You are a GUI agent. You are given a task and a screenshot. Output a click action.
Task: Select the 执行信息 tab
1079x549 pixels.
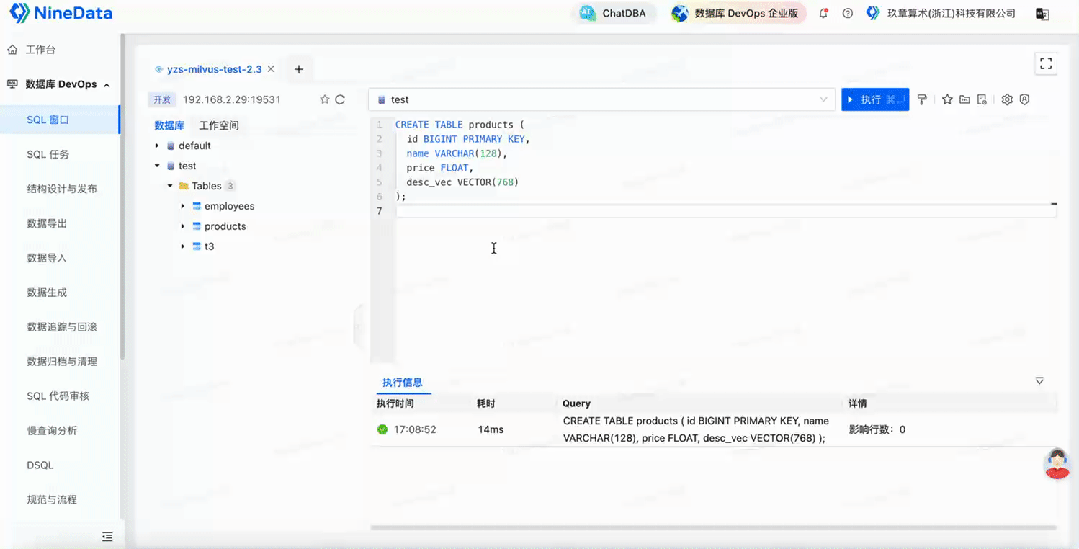[403, 383]
